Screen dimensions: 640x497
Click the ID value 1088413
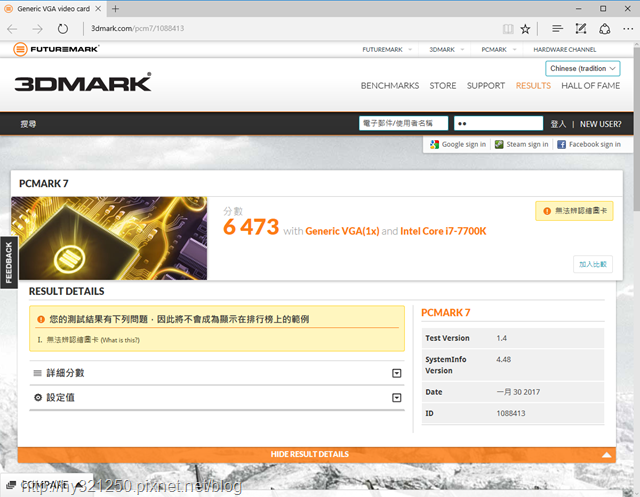511,413
